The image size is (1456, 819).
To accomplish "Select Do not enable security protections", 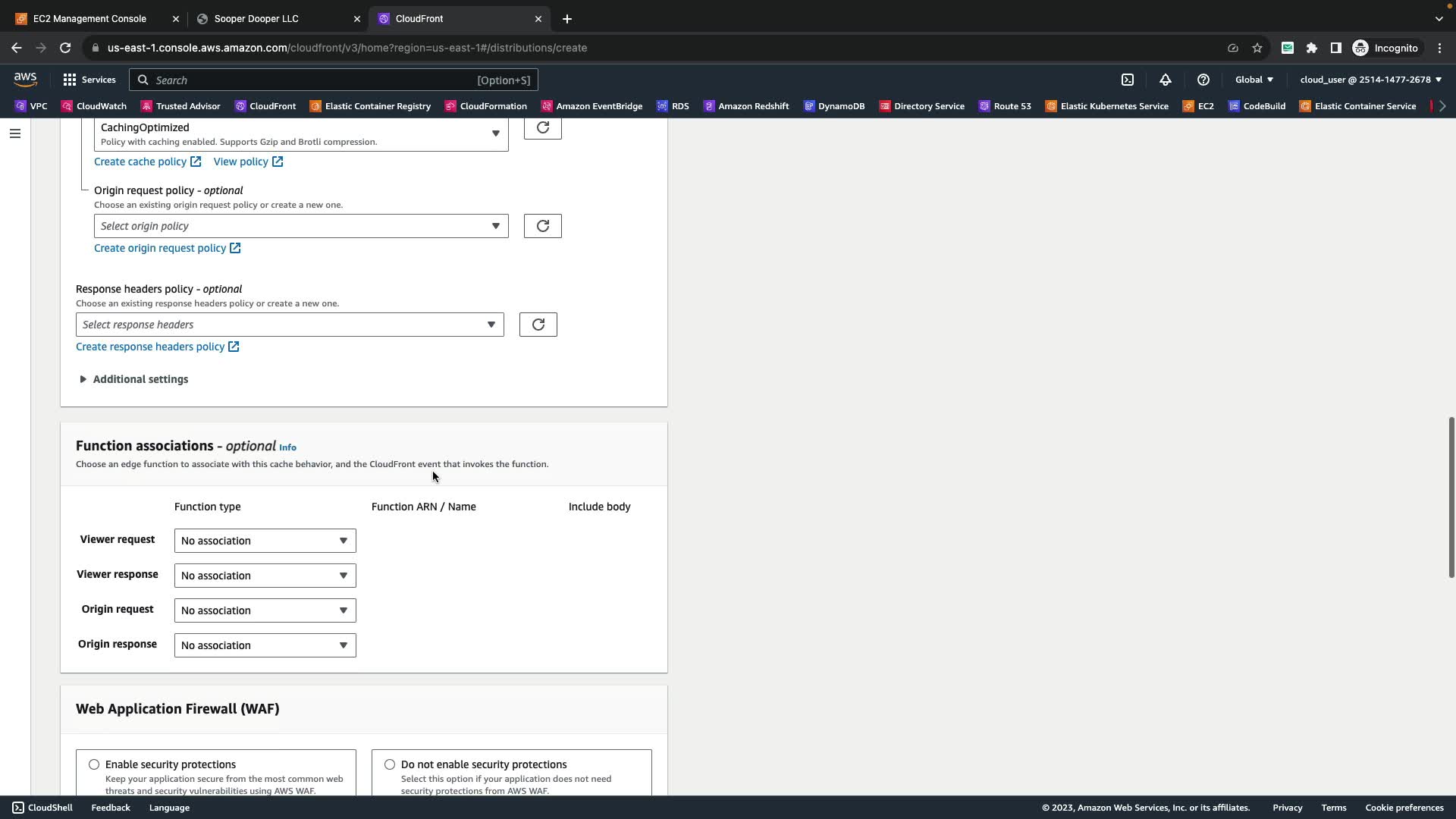I will point(390,764).
